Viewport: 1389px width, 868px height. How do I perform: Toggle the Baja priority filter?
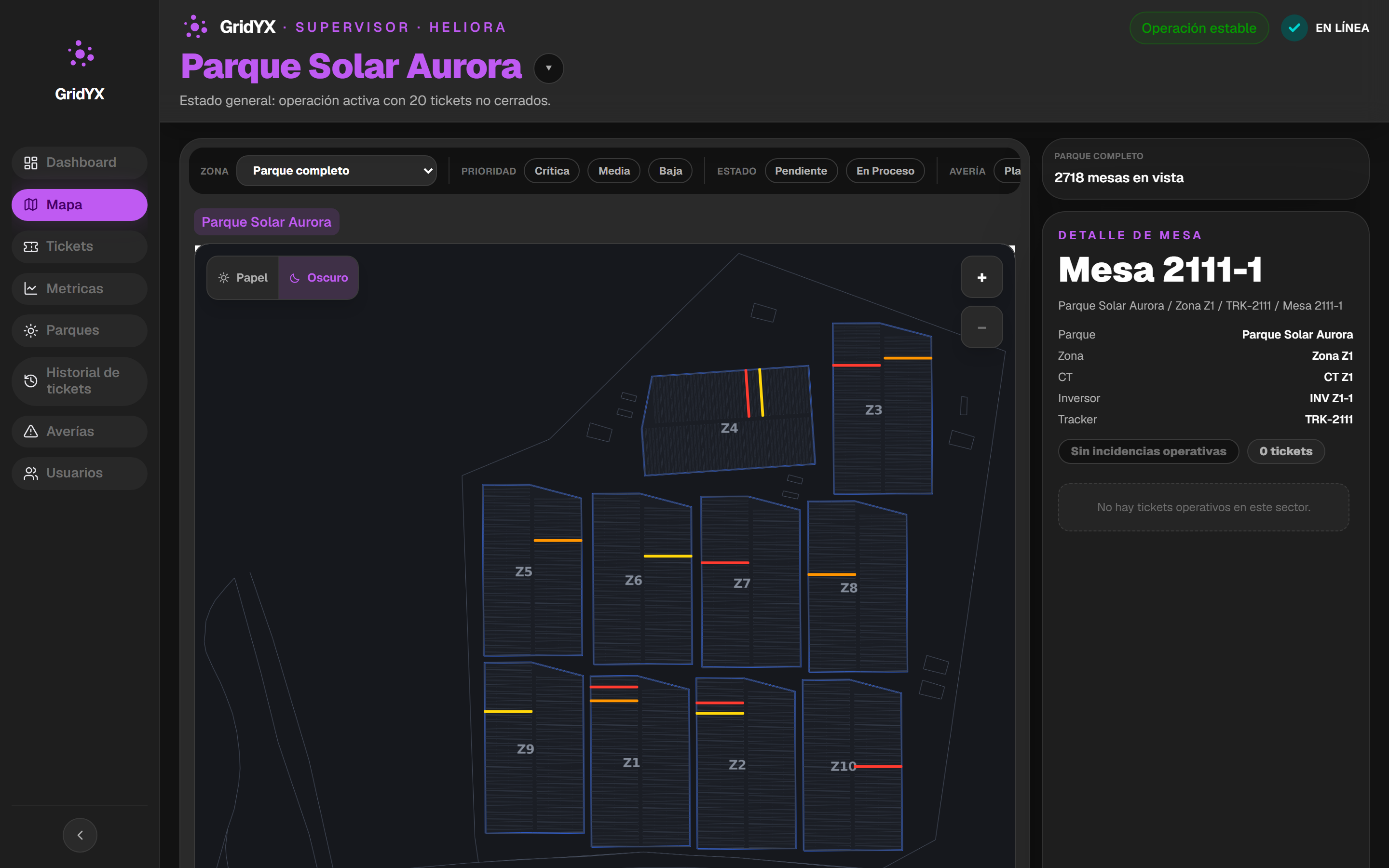pos(670,171)
